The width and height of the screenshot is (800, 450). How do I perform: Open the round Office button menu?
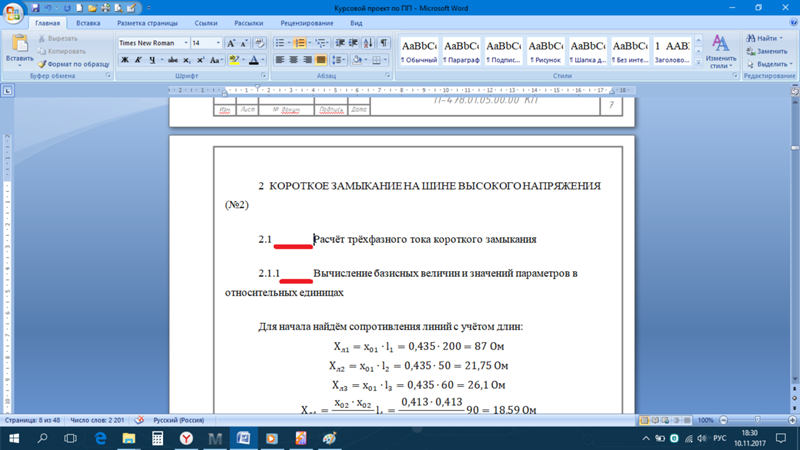[x=13, y=12]
